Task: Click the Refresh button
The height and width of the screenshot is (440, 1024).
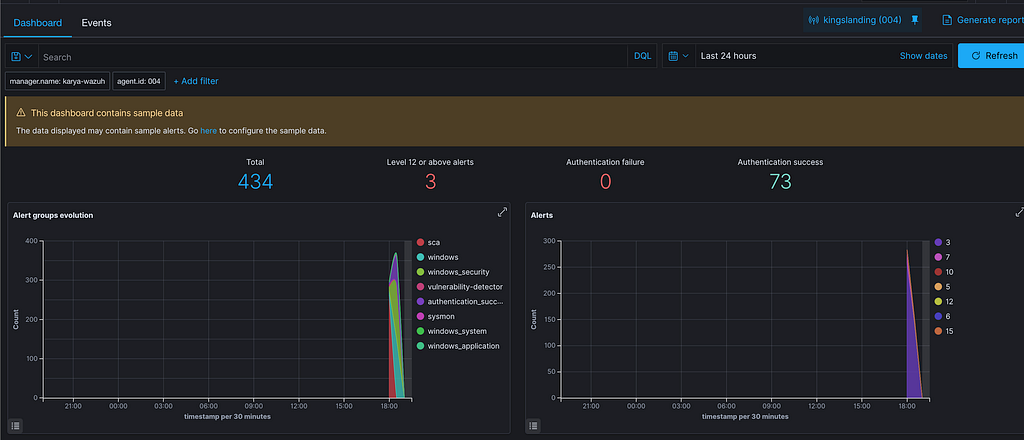Action: (991, 56)
